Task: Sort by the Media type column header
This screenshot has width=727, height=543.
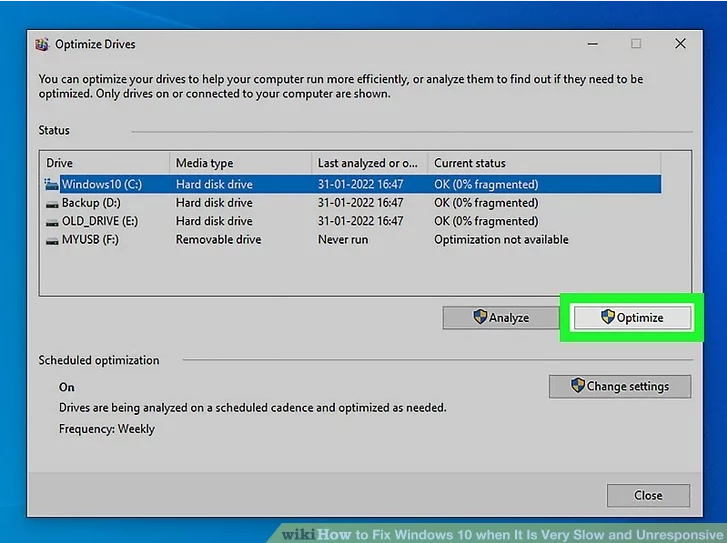Action: click(240, 163)
